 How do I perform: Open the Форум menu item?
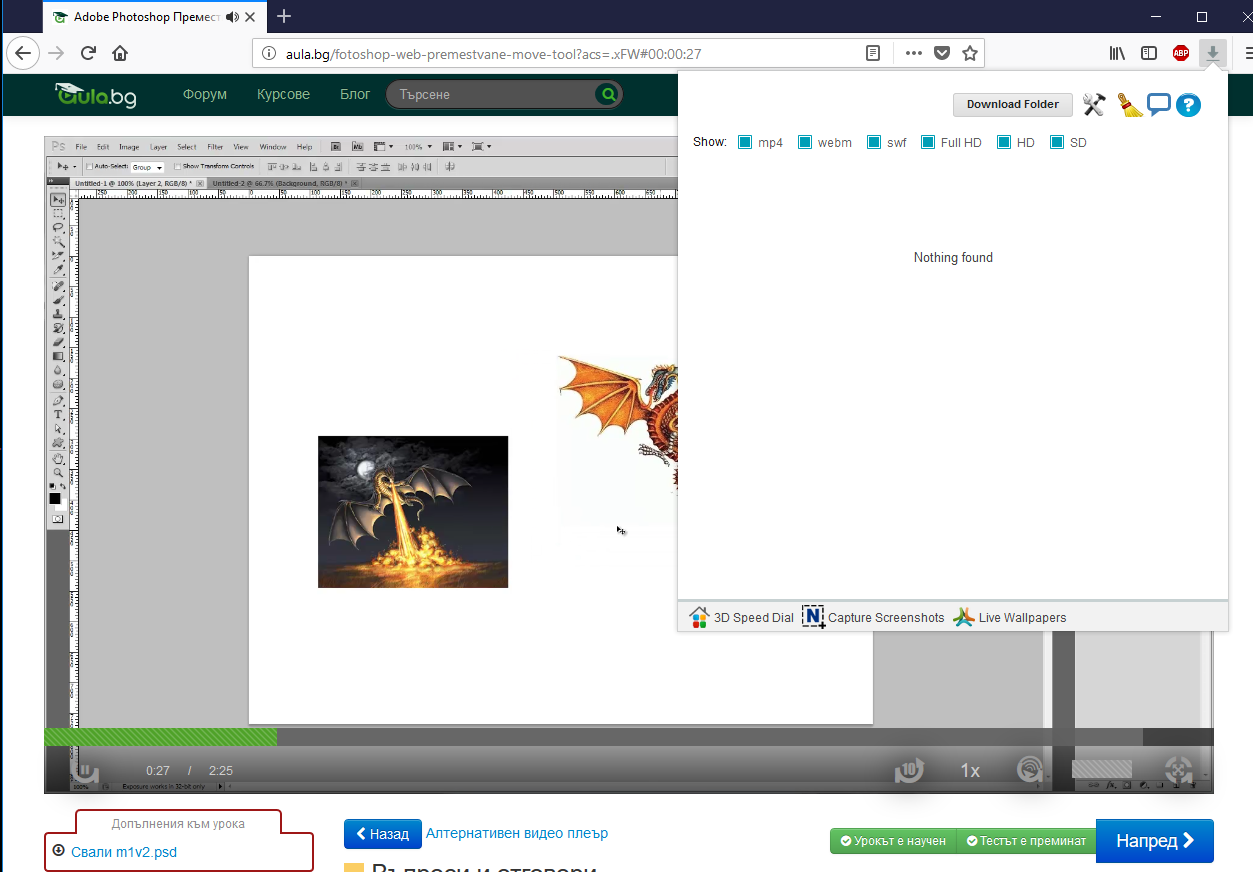[205, 94]
